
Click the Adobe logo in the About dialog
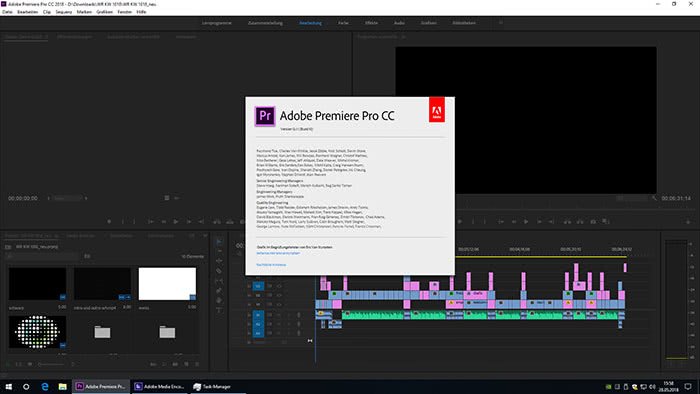click(437, 109)
